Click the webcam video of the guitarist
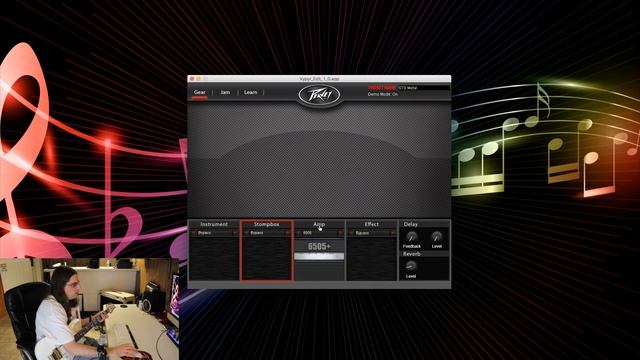 pos(89,309)
